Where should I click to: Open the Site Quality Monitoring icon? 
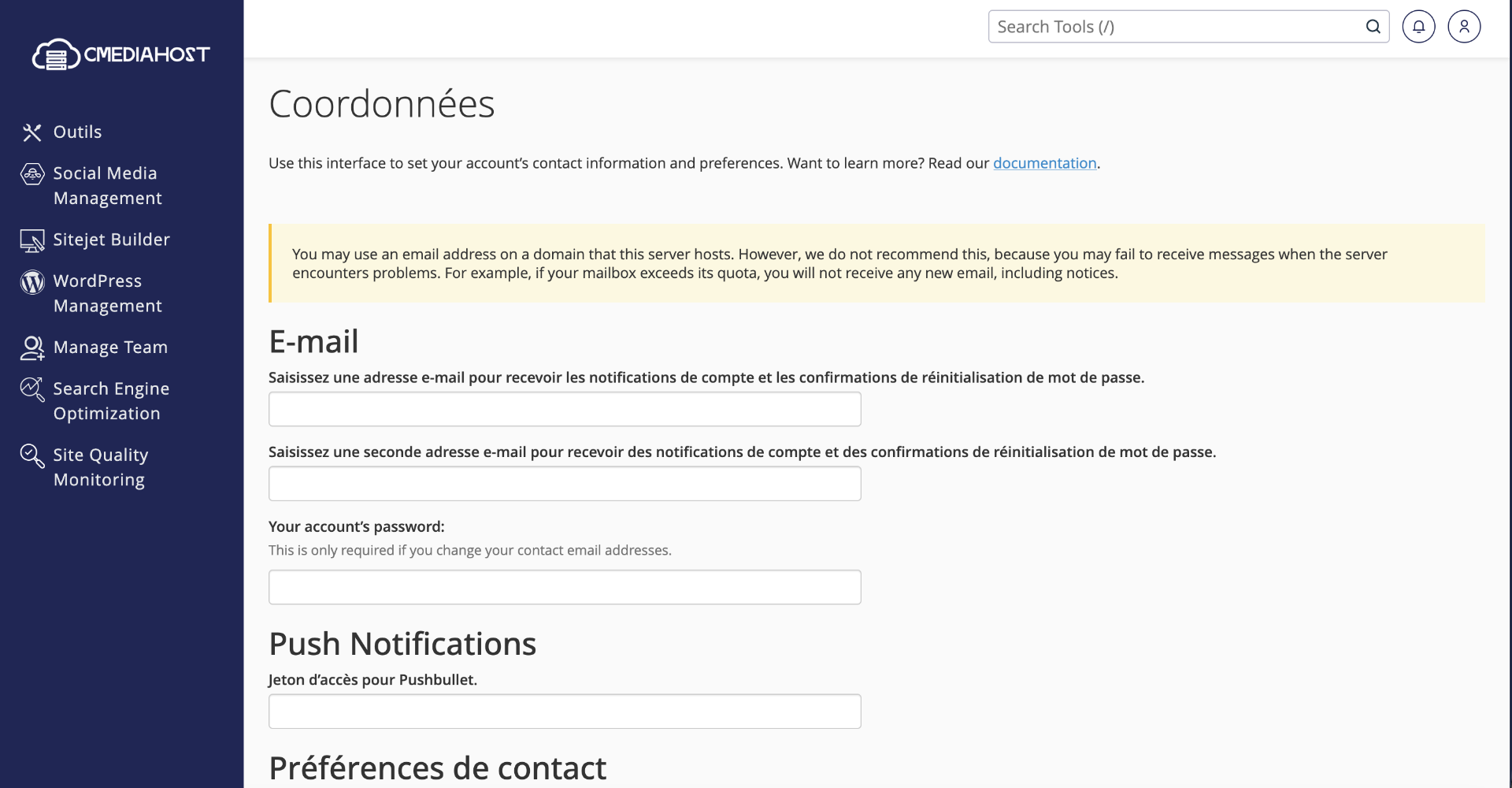pos(32,455)
